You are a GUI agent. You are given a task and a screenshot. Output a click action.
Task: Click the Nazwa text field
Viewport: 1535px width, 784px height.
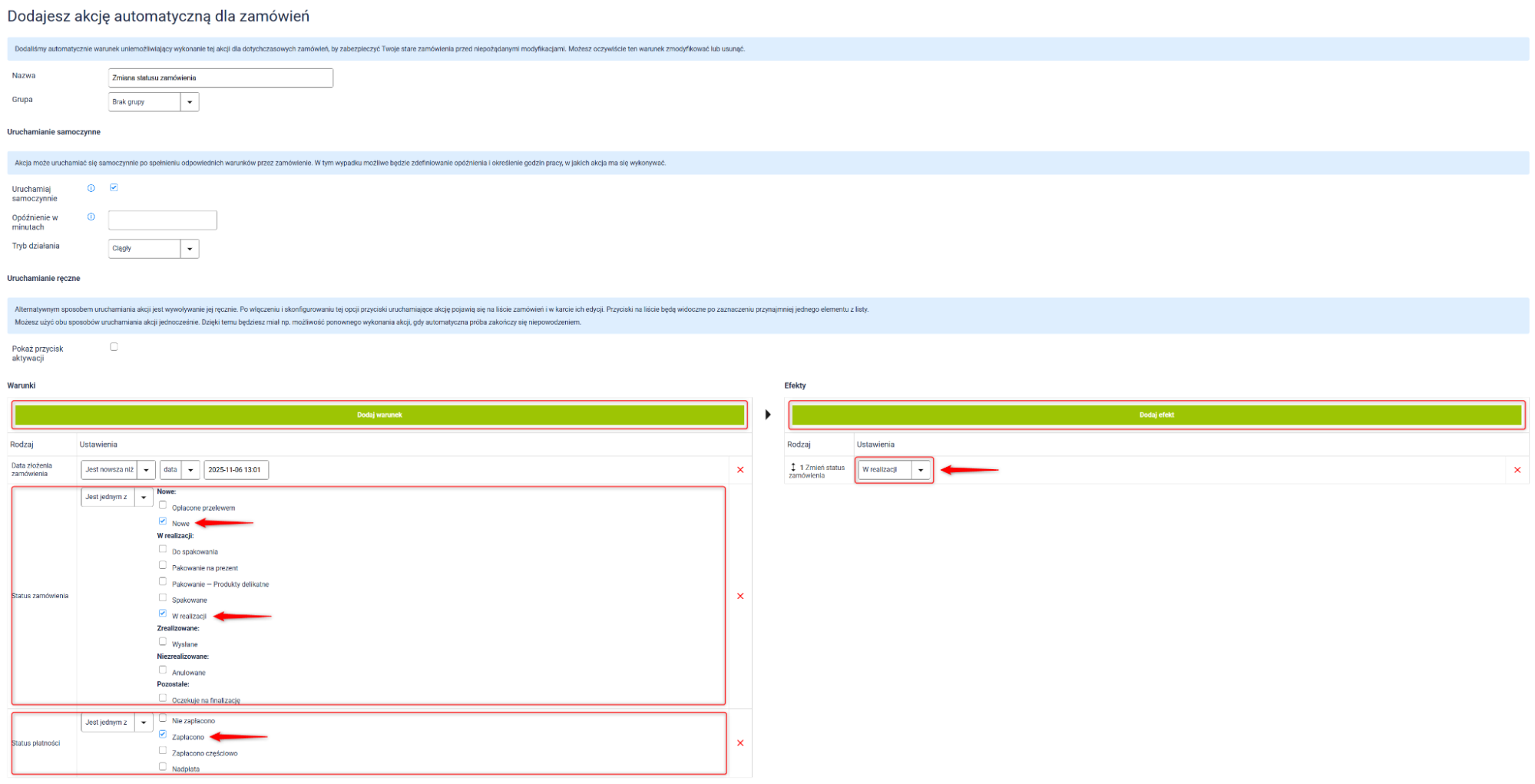point(220,78)
